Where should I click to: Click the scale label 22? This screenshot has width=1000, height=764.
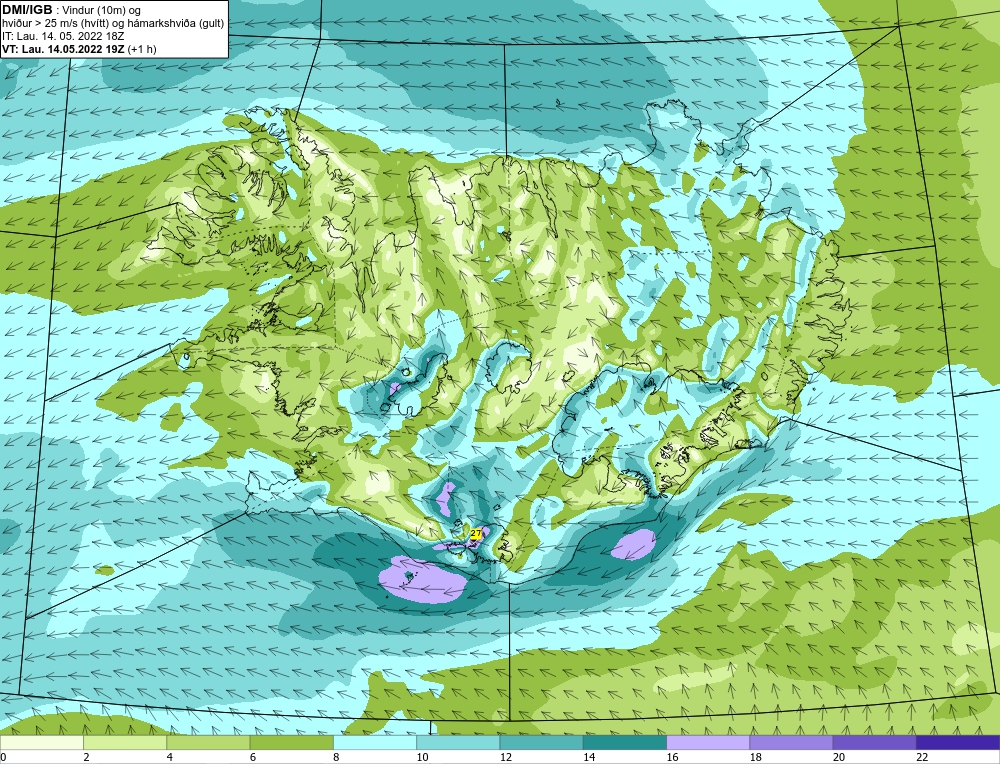point(922,757)
